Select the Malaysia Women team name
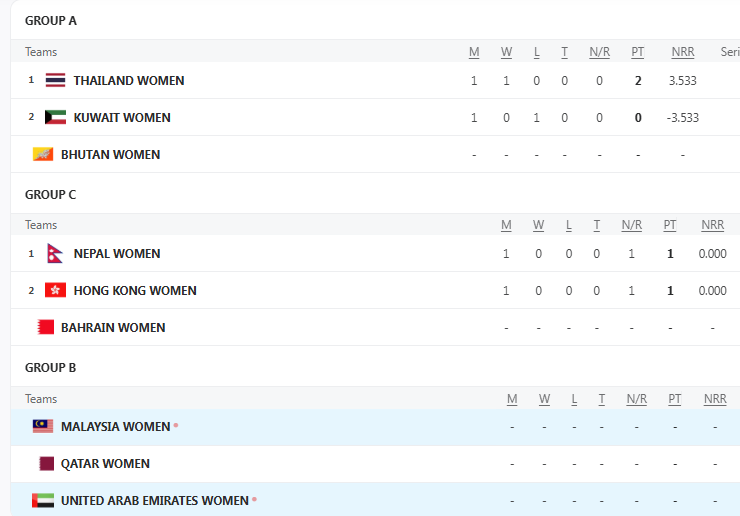The height and width of the screenshot is (516, 740). coord(115,426)
